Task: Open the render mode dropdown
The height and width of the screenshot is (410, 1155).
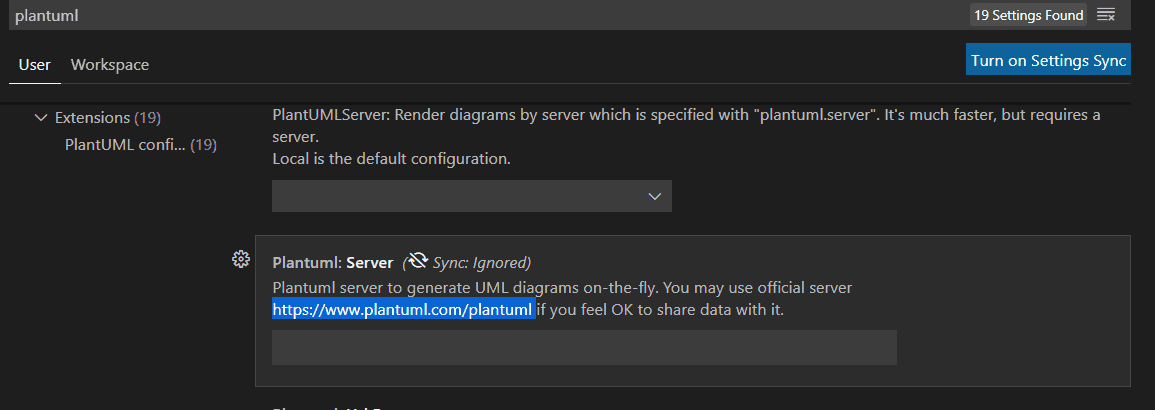Action: pyautogui.click(x=471, y=196)
